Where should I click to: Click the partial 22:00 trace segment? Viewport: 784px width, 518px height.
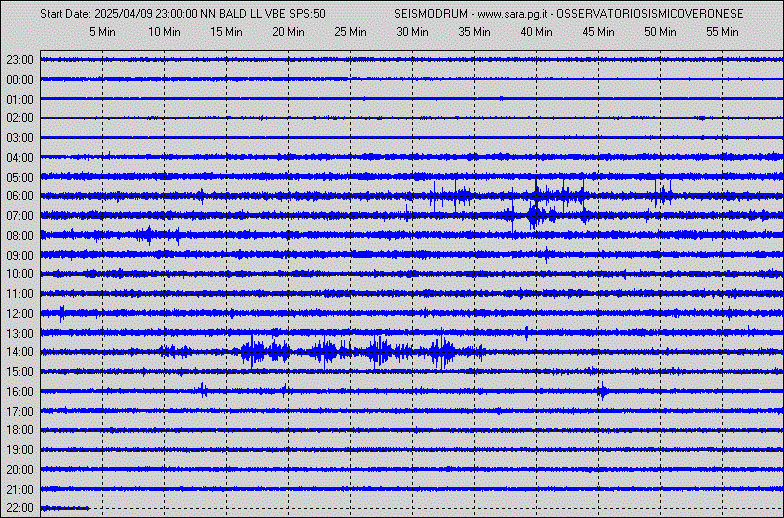(65, 508)
